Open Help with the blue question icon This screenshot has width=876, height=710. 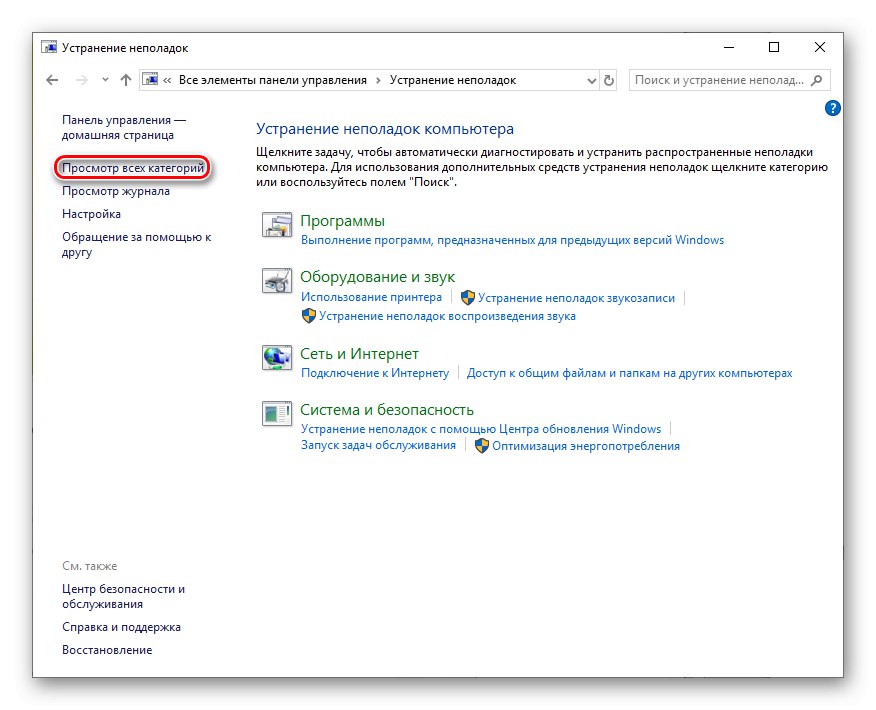832,108
